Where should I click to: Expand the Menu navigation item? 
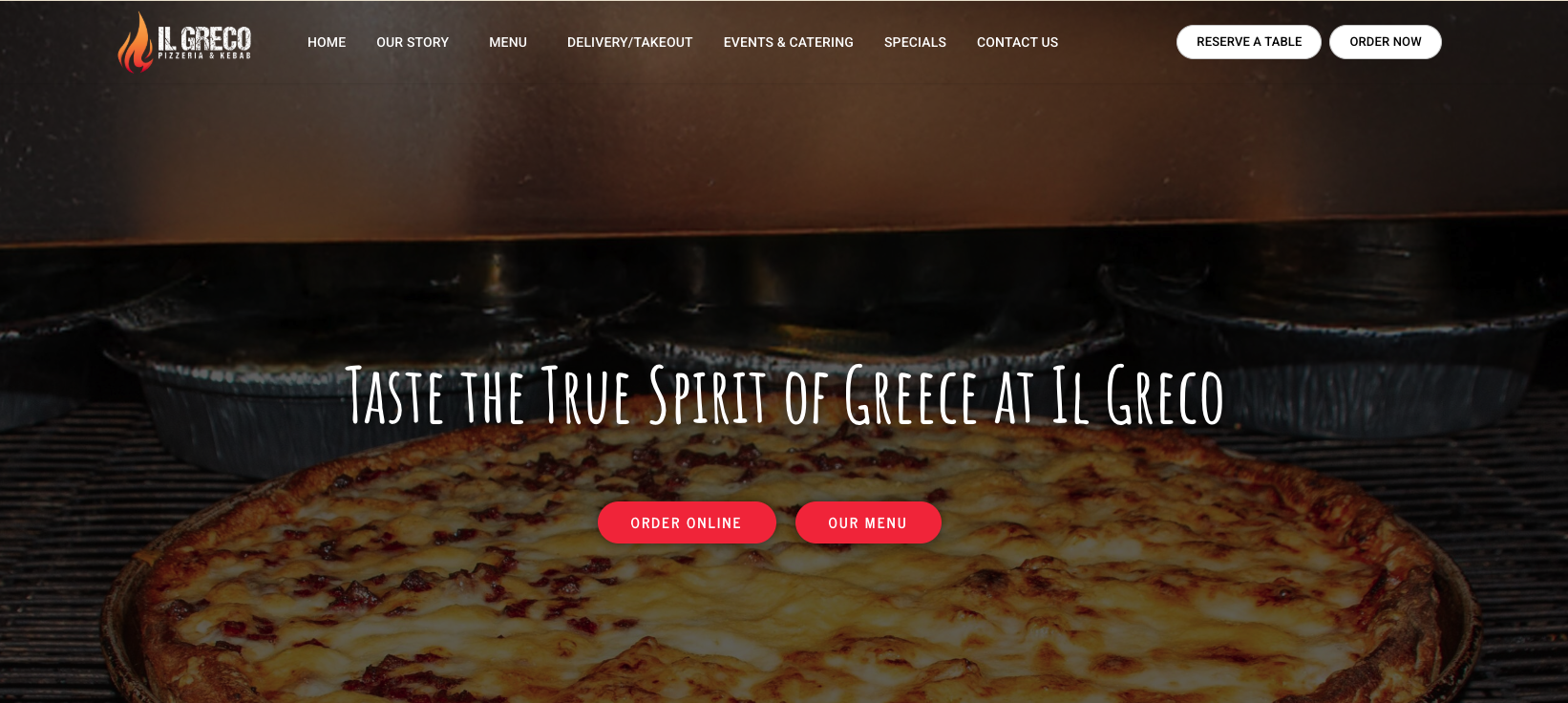(x=508, y=42)
